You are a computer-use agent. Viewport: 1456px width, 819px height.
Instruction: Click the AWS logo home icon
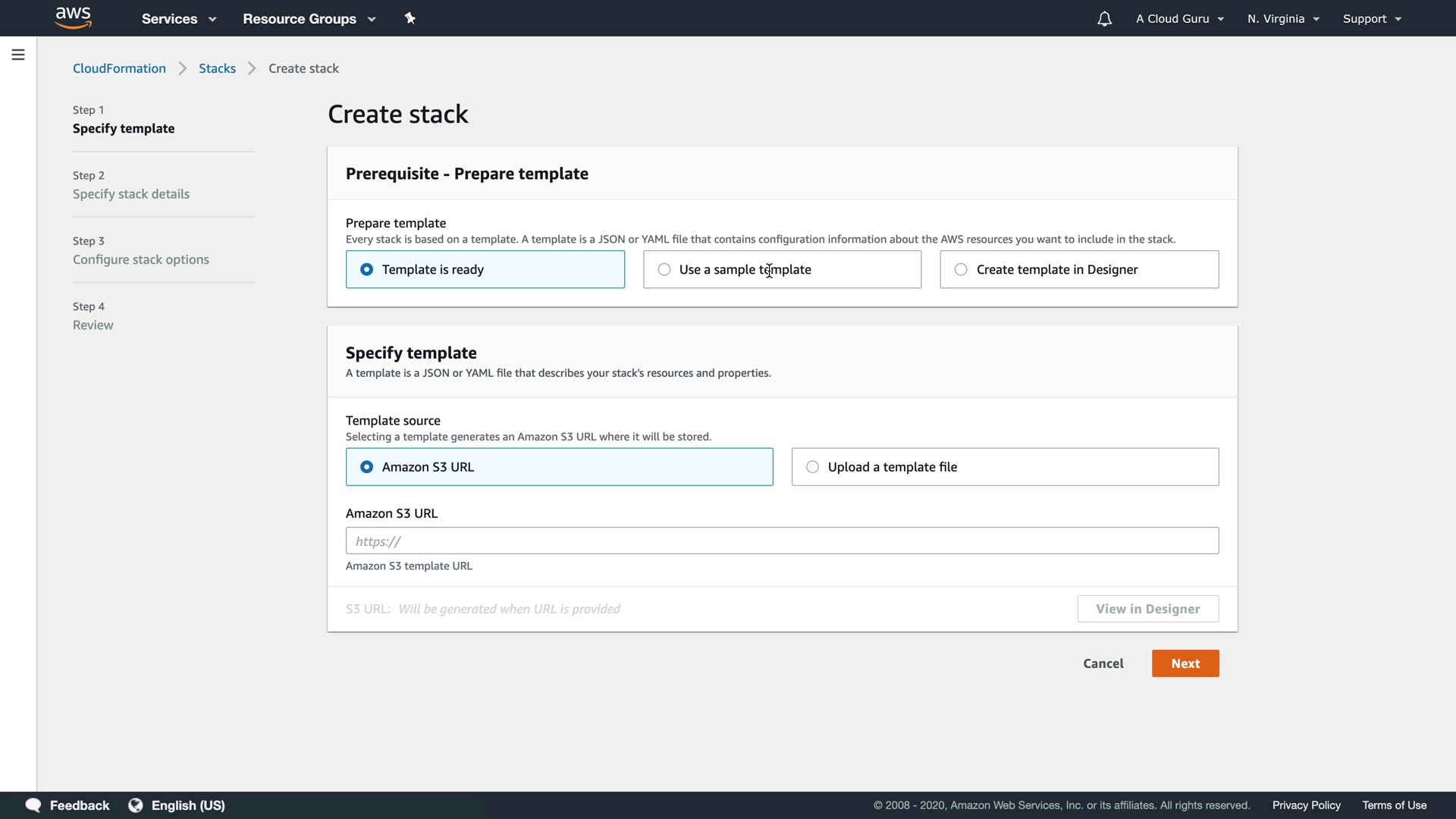click(x=74, y=17)
